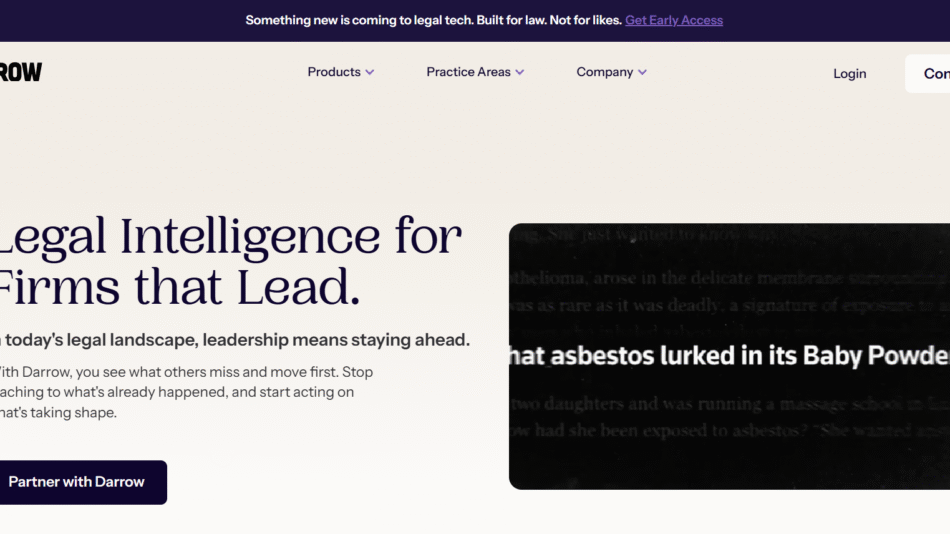
Task: Click the 'today's legal landscape' subheading
Action: [234, 340]
